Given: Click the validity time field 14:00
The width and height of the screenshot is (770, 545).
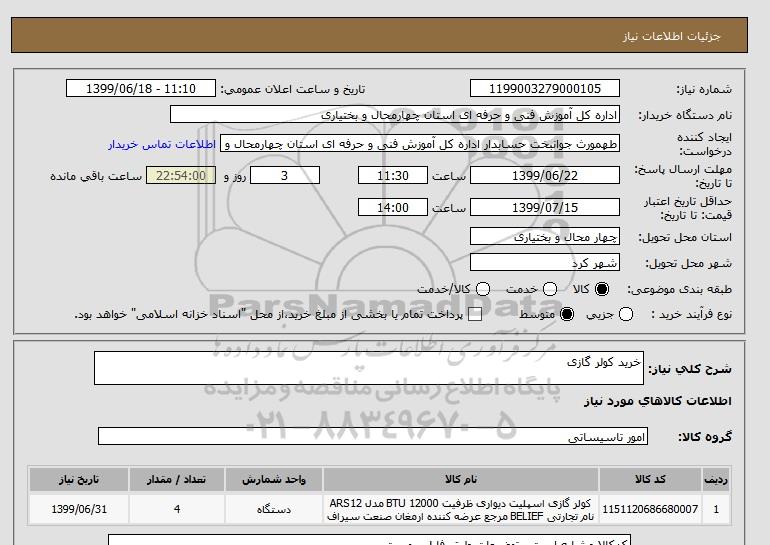Looking at the screenshot, I should pyautogui.click(x=393, y=207).
